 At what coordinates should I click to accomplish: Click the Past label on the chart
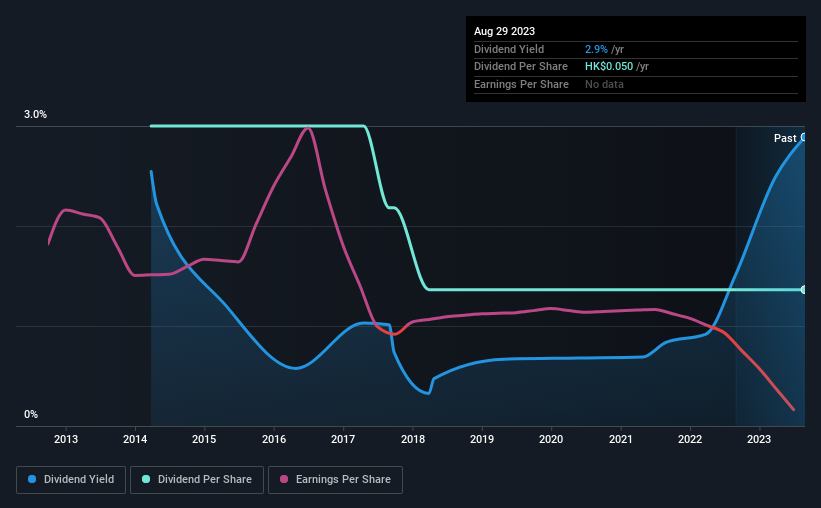785,138
